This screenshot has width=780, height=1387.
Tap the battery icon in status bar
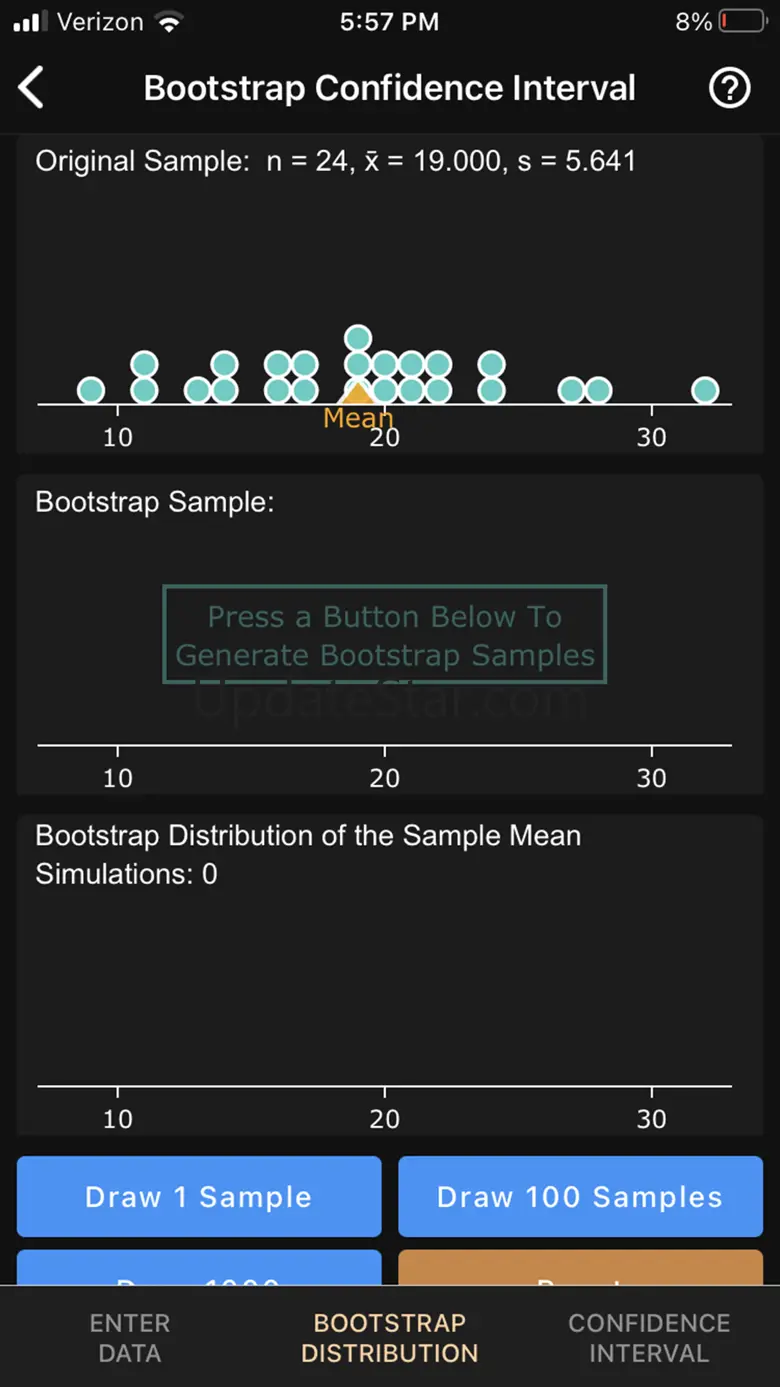tap(742, 22)
